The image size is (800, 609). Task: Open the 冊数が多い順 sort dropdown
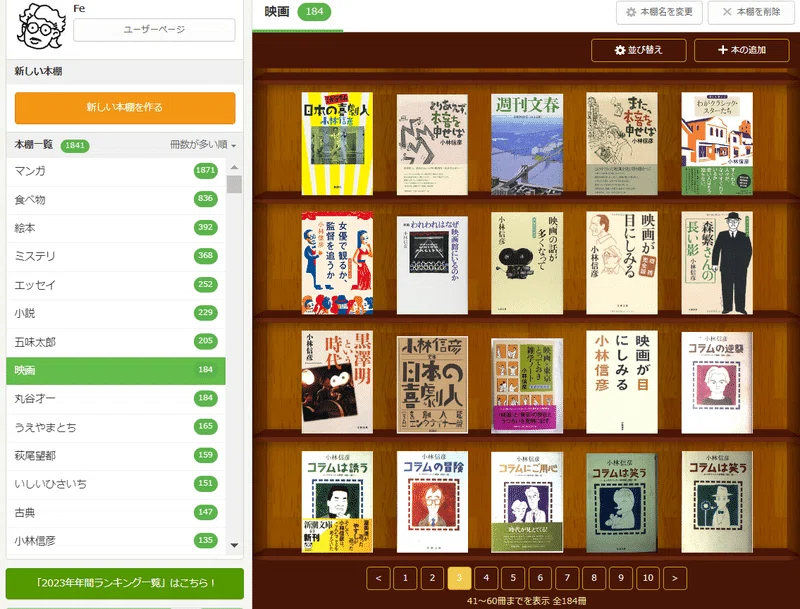coord(203,145)
